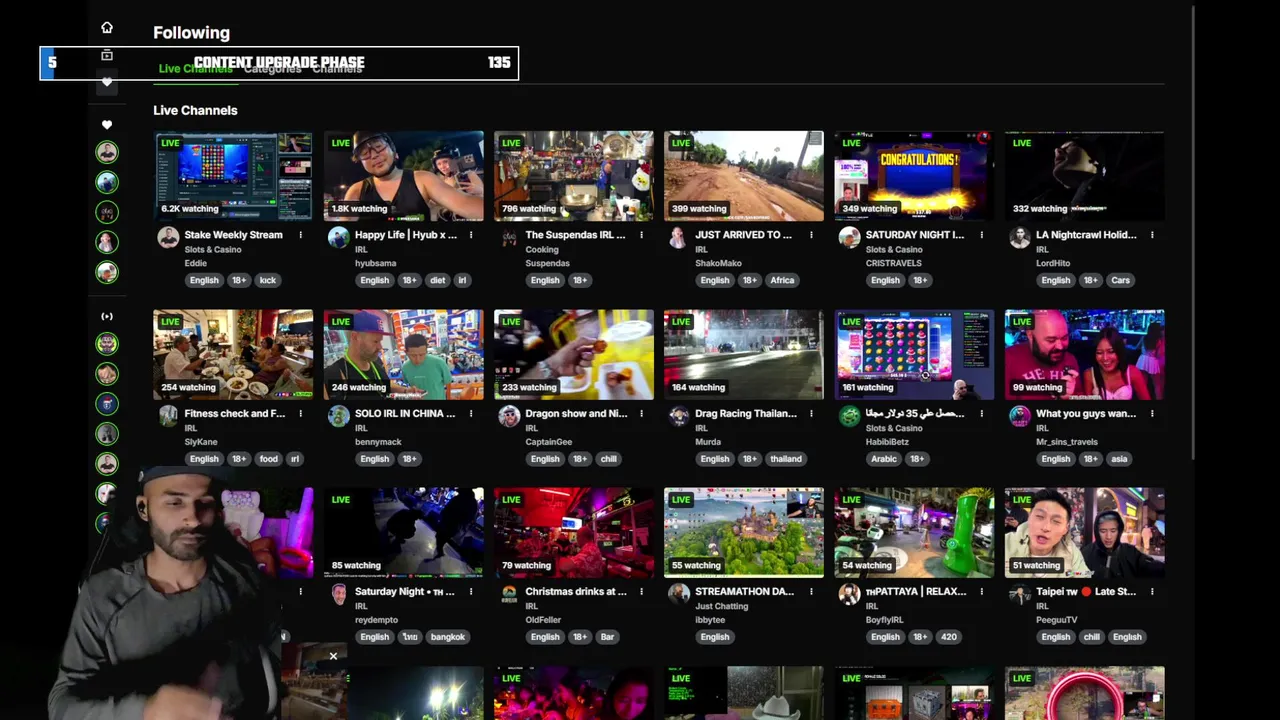The height and width of the screenshot is (720, 1280).
Task: Open CRISTRAVELS avatar icon
Action: pos(849,237)
